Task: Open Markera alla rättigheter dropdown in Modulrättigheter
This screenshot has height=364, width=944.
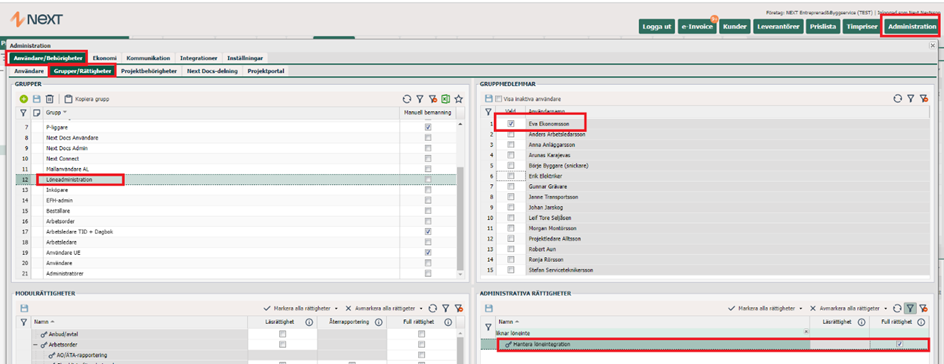Action: click(302, 308)
